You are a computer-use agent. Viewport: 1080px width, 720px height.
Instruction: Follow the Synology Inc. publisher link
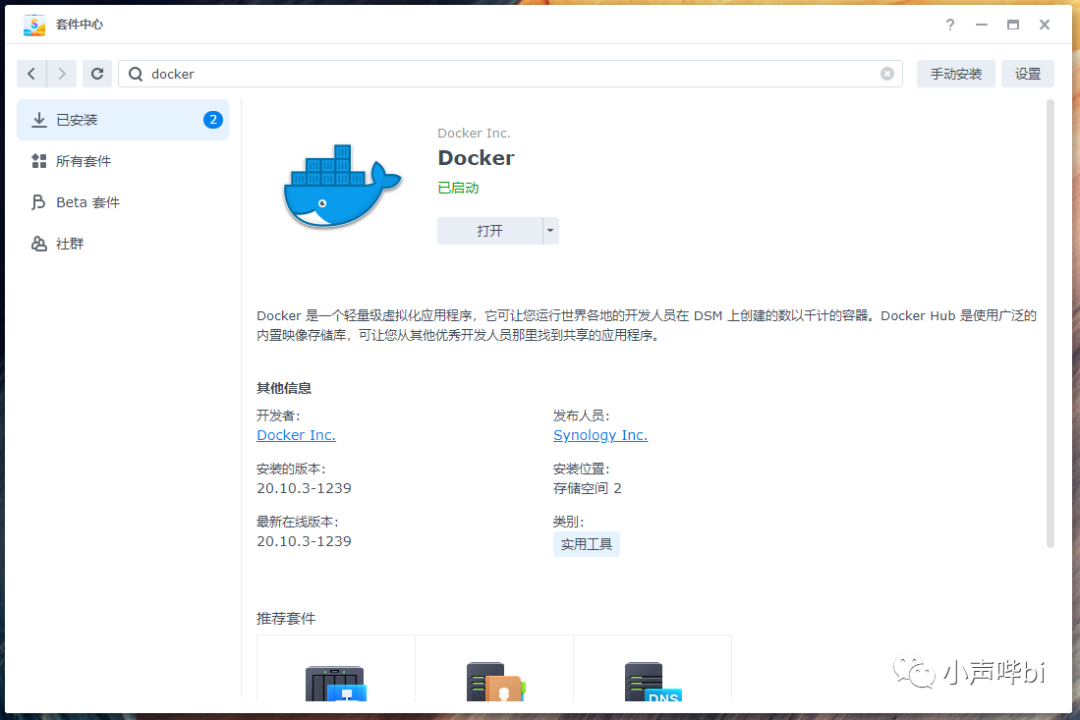[600, 435]
